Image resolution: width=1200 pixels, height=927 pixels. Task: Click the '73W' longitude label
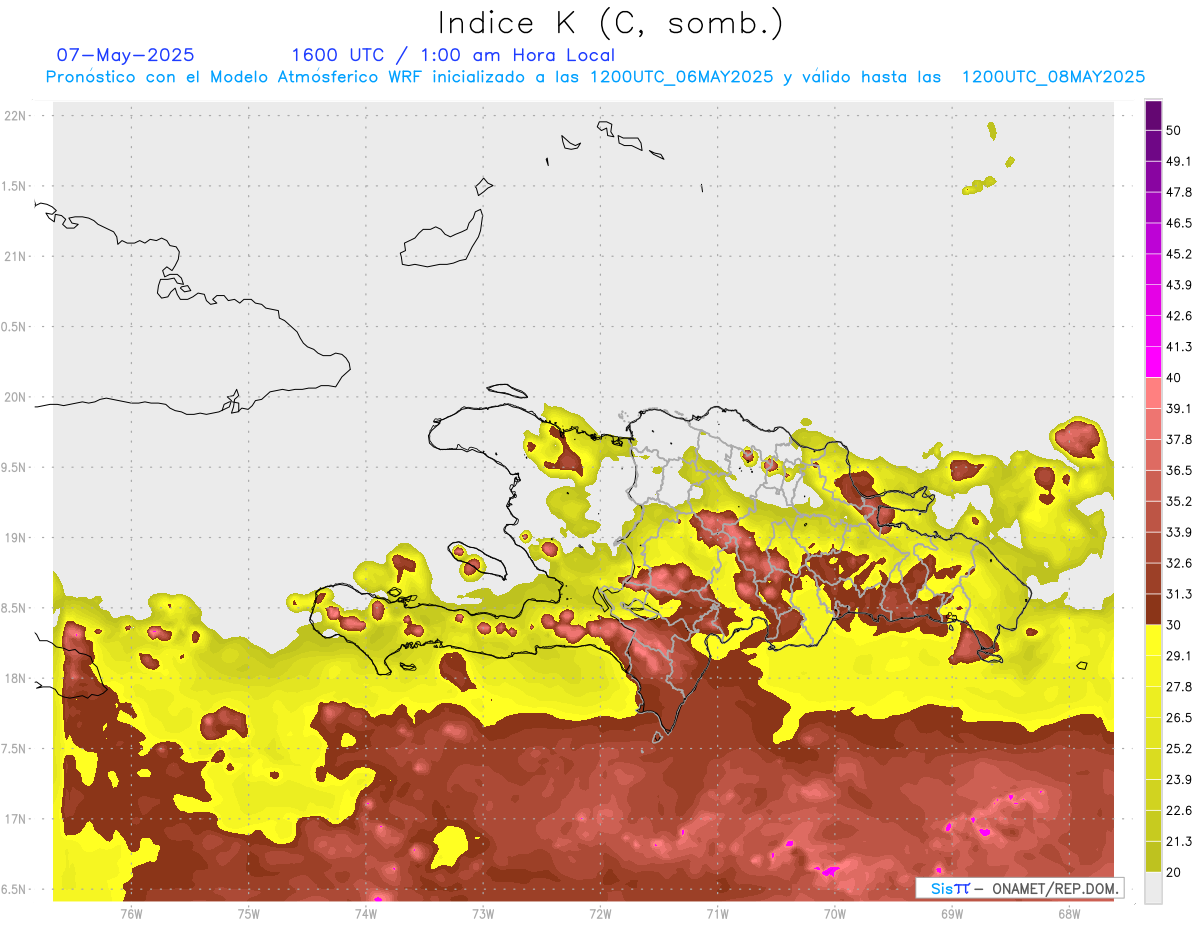483,913
